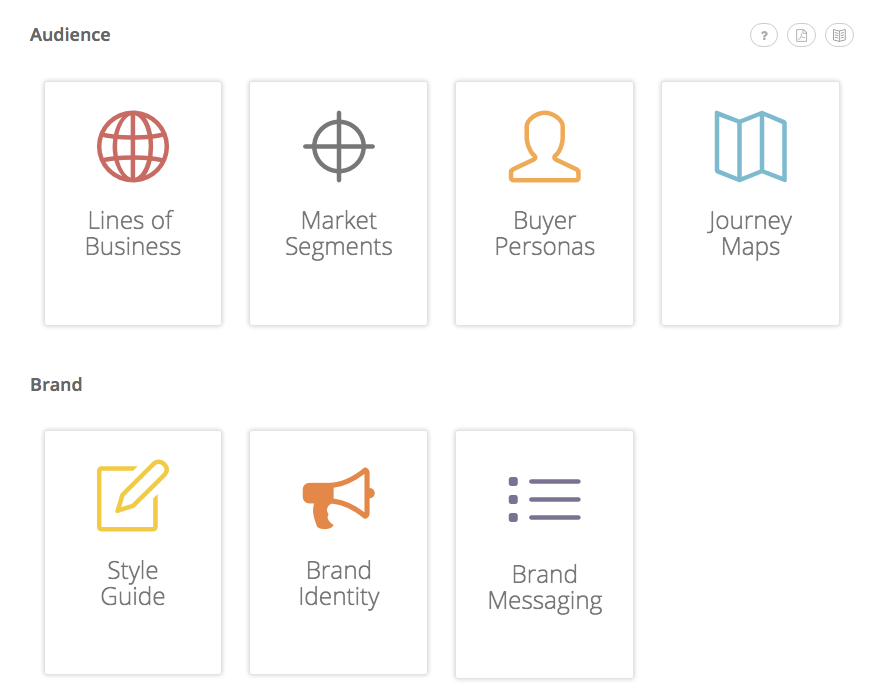Click the blue folded map icon
This screenshot has width=884, height=695.
coord(750,146)
